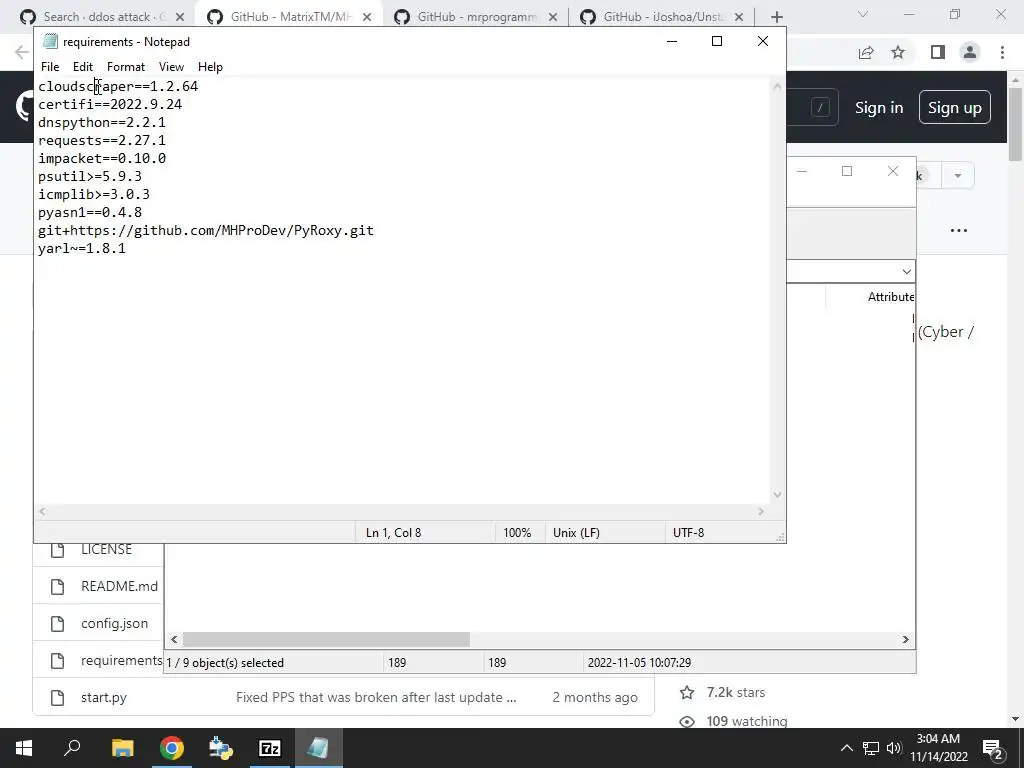Switch to 7-Zip in the taskbar
This screenshot has width=1024, height=768.
tap(270, 748)
